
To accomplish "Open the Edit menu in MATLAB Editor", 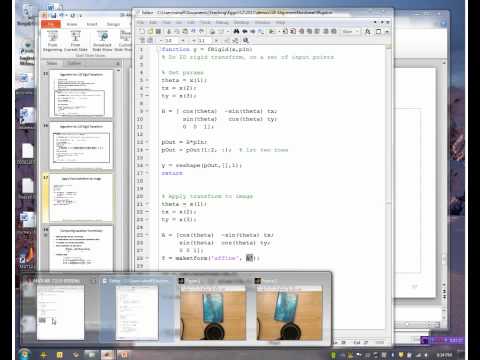I will [x=153, y=22].
